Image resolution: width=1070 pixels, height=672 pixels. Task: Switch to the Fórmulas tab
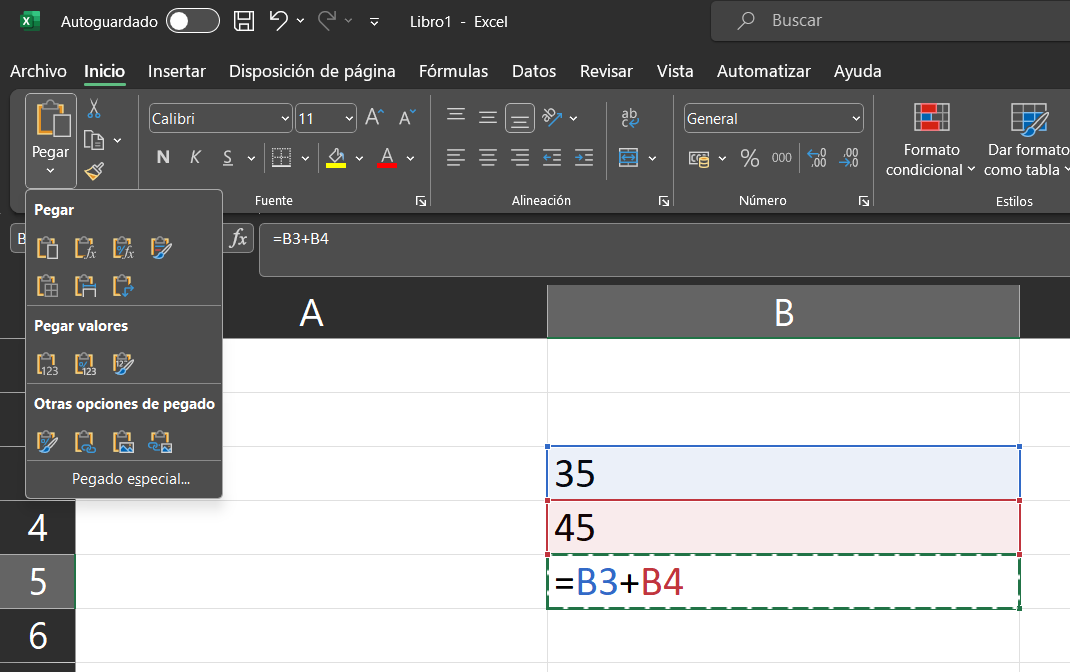(x=453, y=71)
